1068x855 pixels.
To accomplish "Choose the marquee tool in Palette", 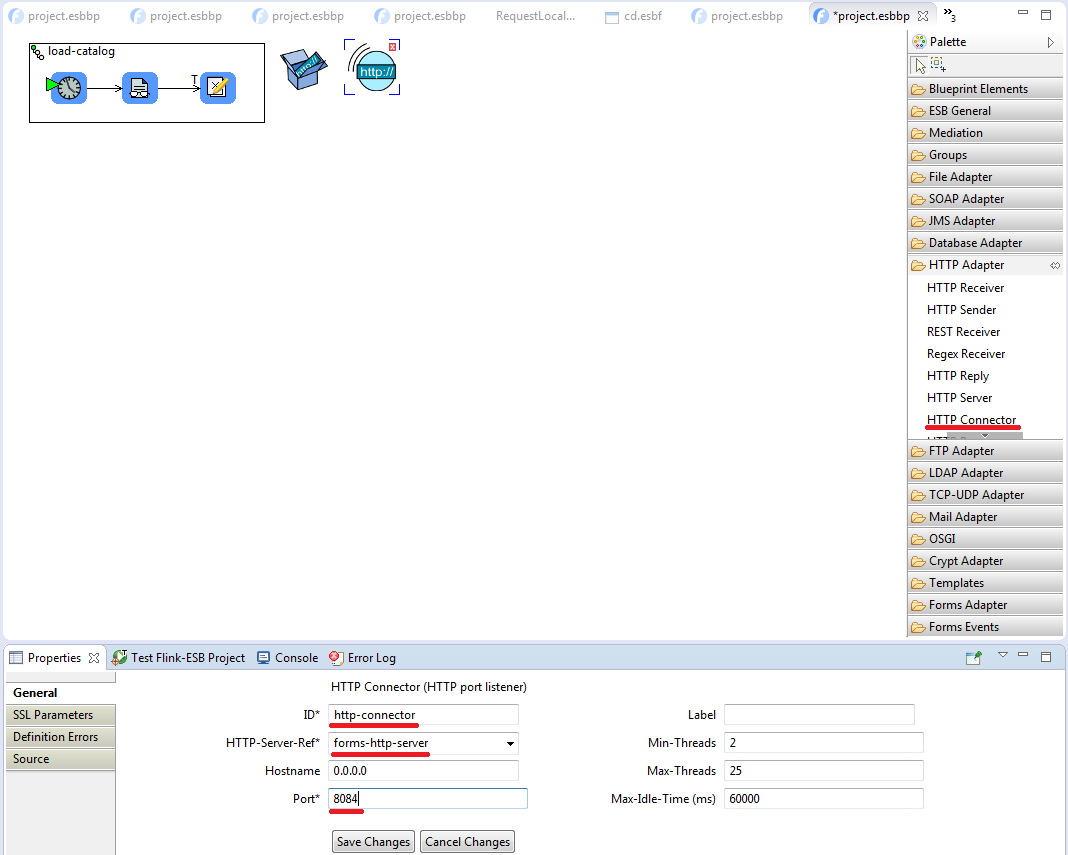I will coord(938,65).
